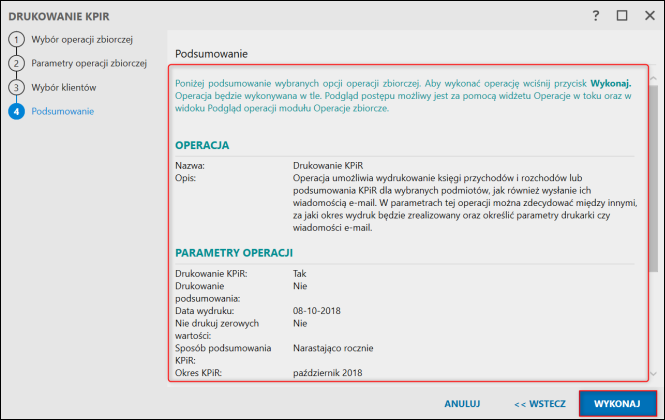Click the 'Okres KPiR:' label
This screenshot has width=665, height=420.
pos(198,373)
